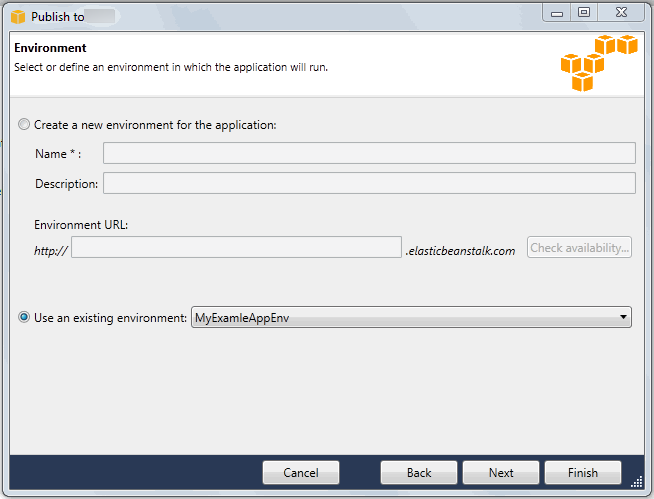Click the resize grip in bottom-right corner
654x499 pixels.
pyautogui.click(x=636, y=481)
